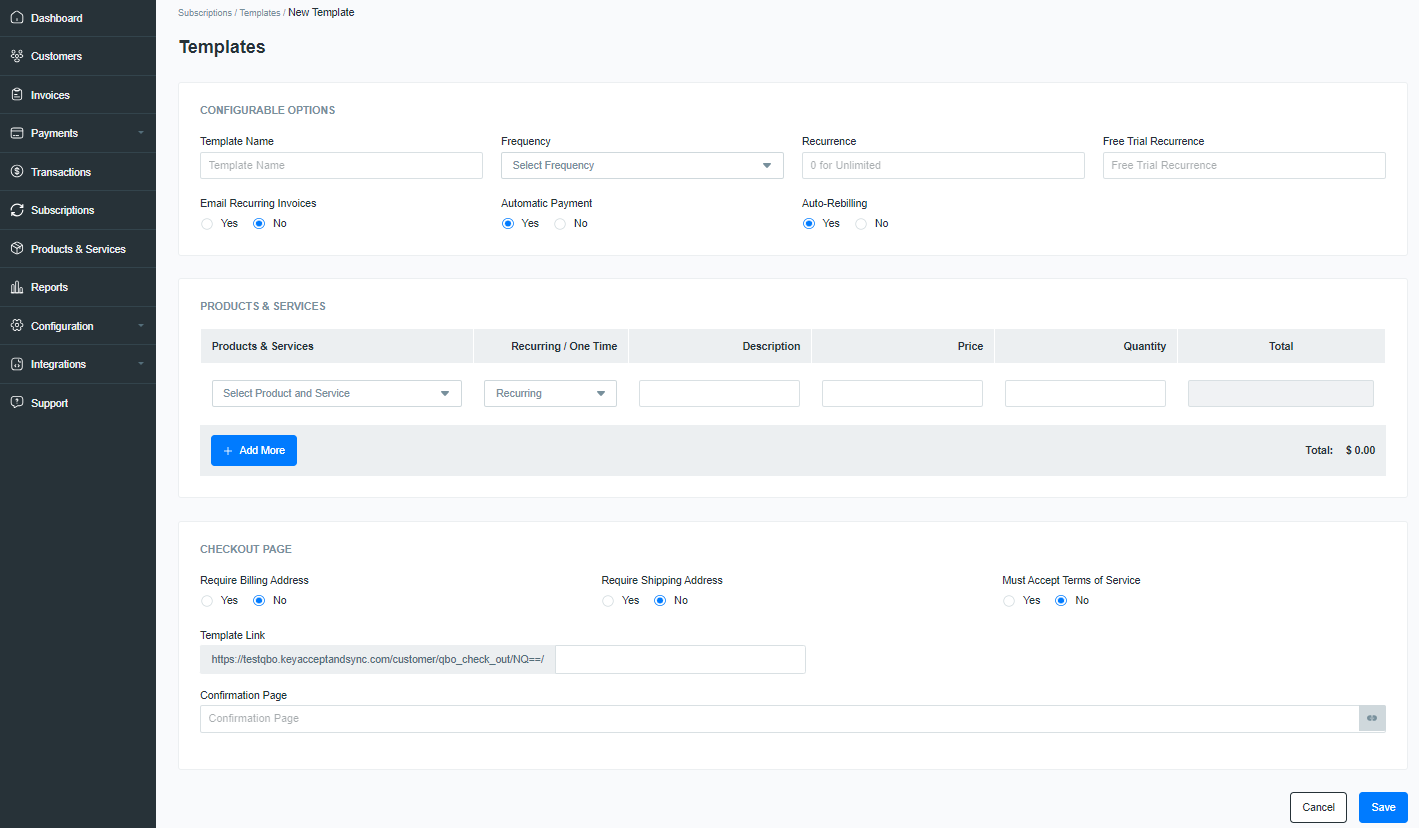1419x828 pixels.
Task: Expand the Configuration menu arrow
Action: pos(141,326)
